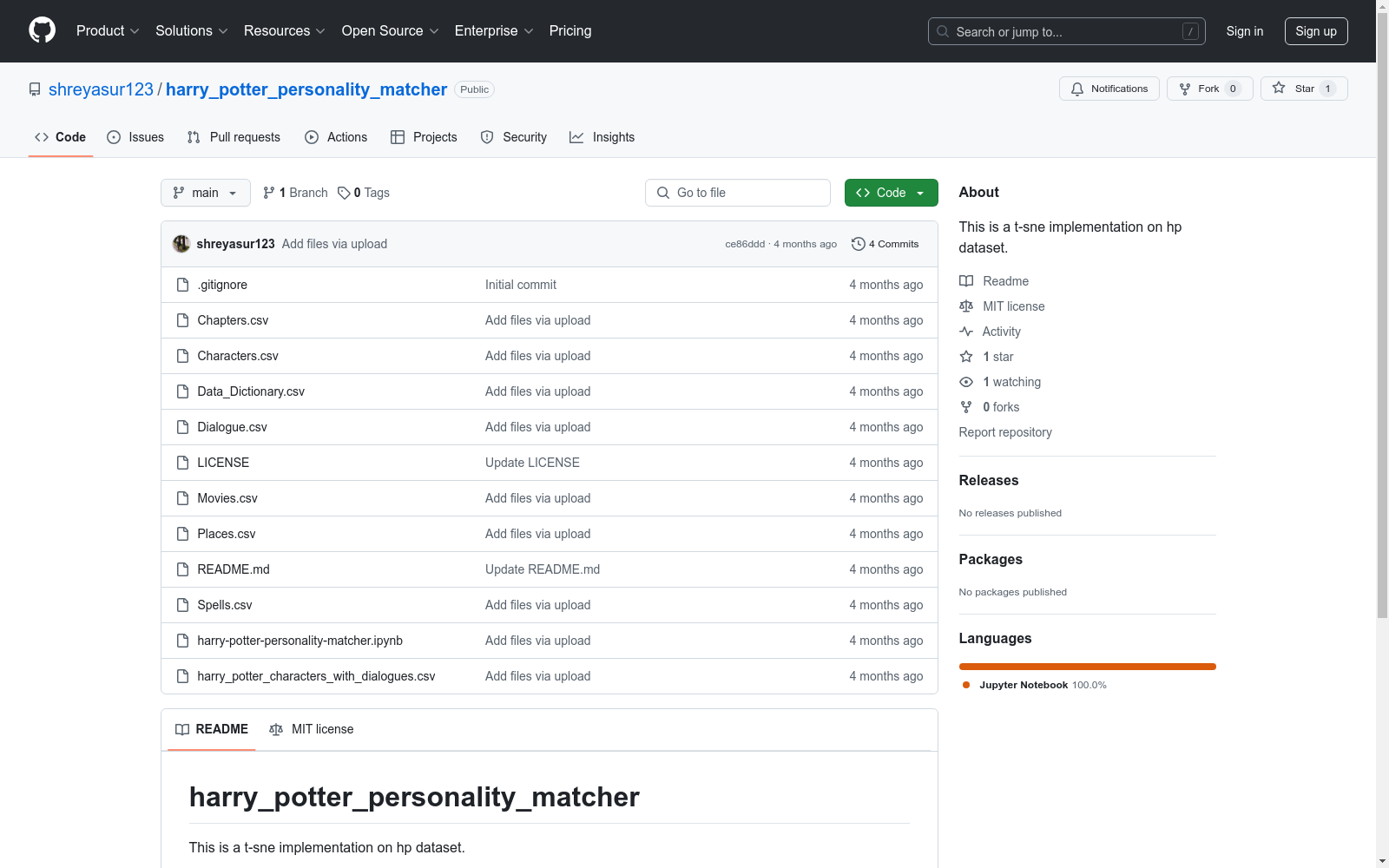Expand the Product menu

point(108,31)
